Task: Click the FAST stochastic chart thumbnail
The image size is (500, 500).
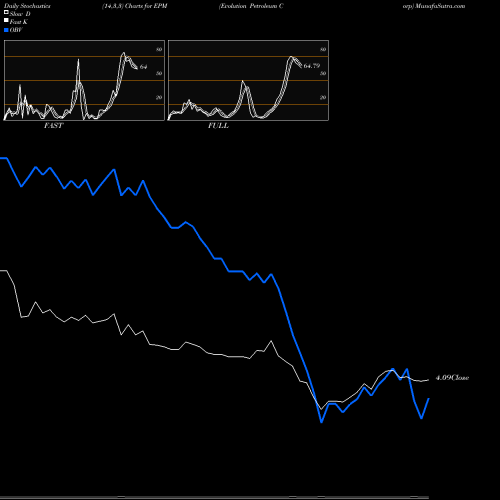Action: [84, 80]
